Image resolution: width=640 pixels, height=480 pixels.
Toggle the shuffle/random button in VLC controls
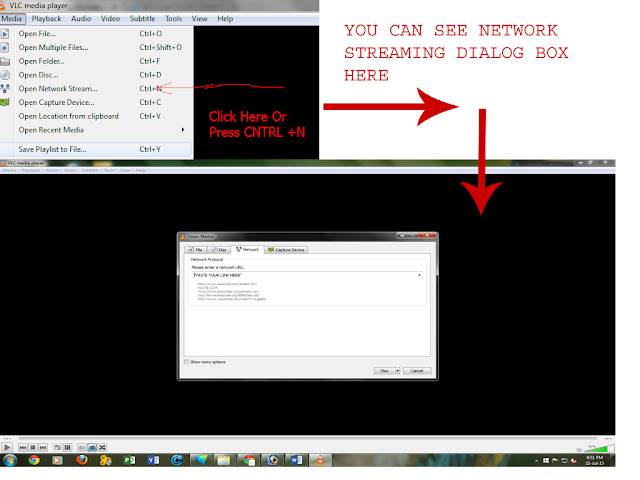[x=102, y=448]
